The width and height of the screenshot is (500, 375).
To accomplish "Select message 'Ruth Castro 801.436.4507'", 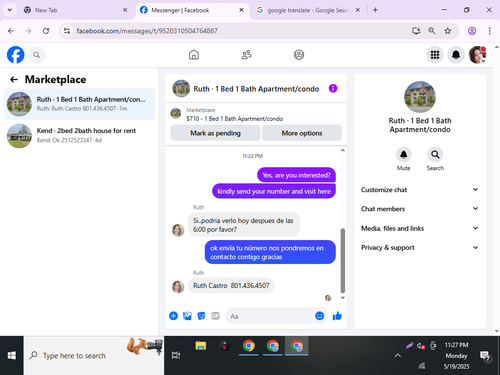I will (231, 286).
